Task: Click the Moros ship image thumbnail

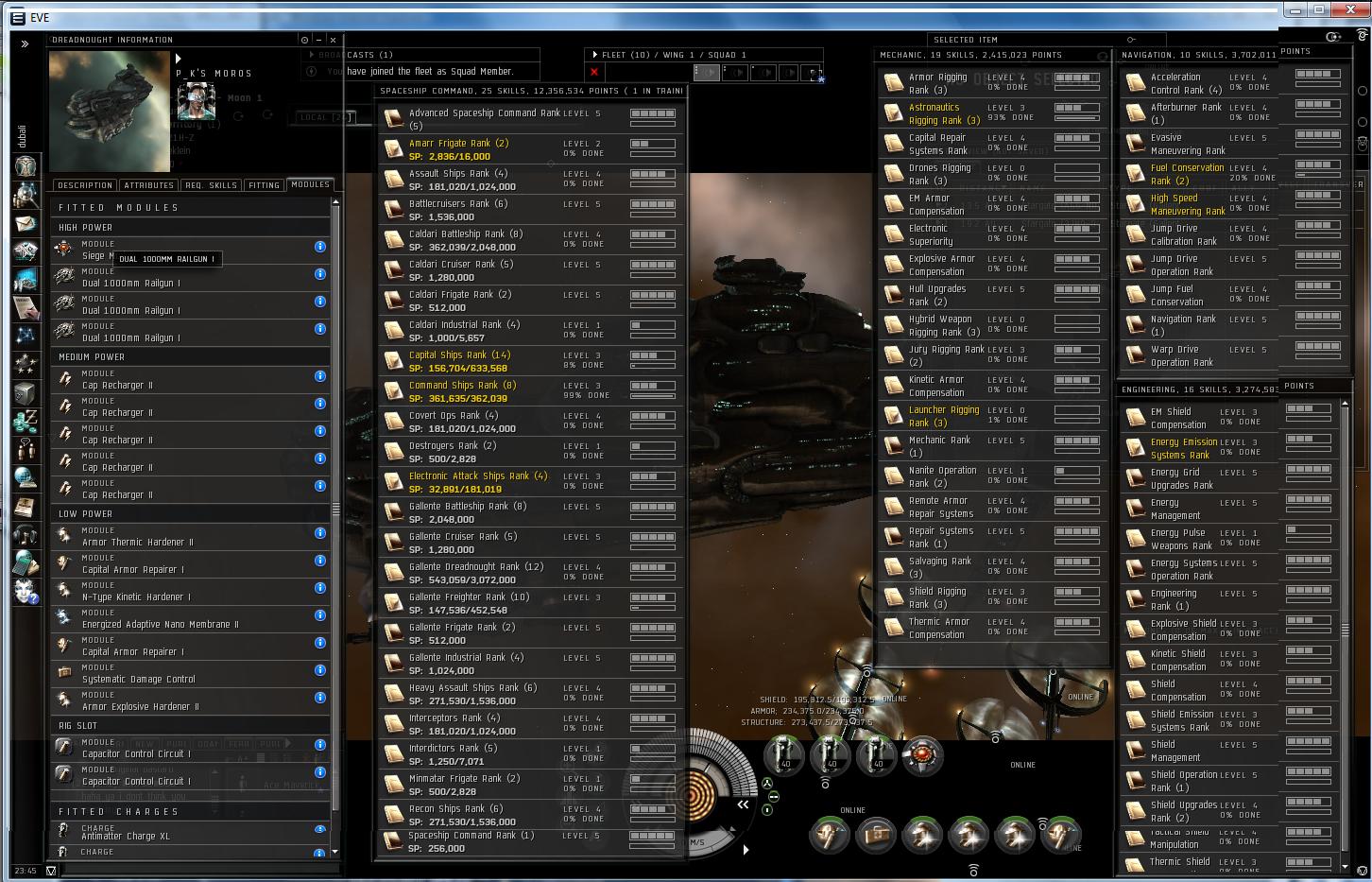Action: point(110,112)
